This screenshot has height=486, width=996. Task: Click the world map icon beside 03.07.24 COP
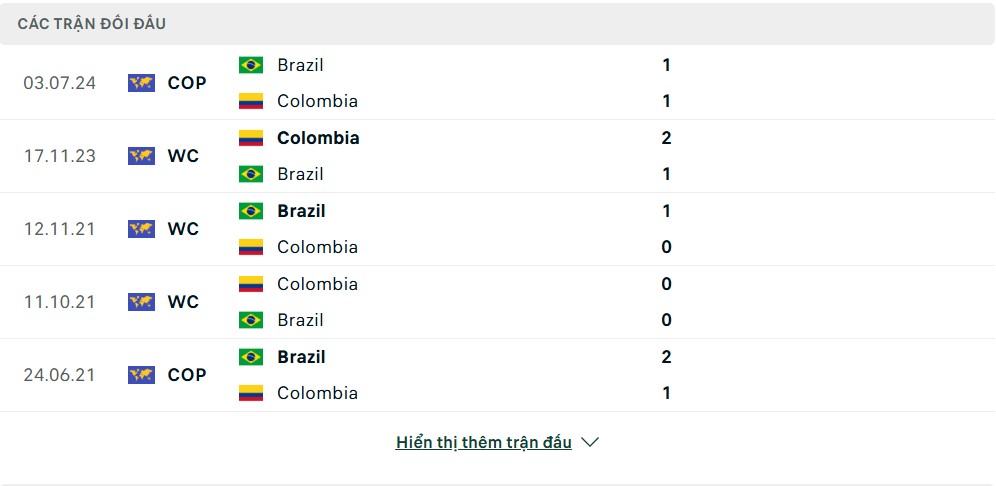point(141,83)
